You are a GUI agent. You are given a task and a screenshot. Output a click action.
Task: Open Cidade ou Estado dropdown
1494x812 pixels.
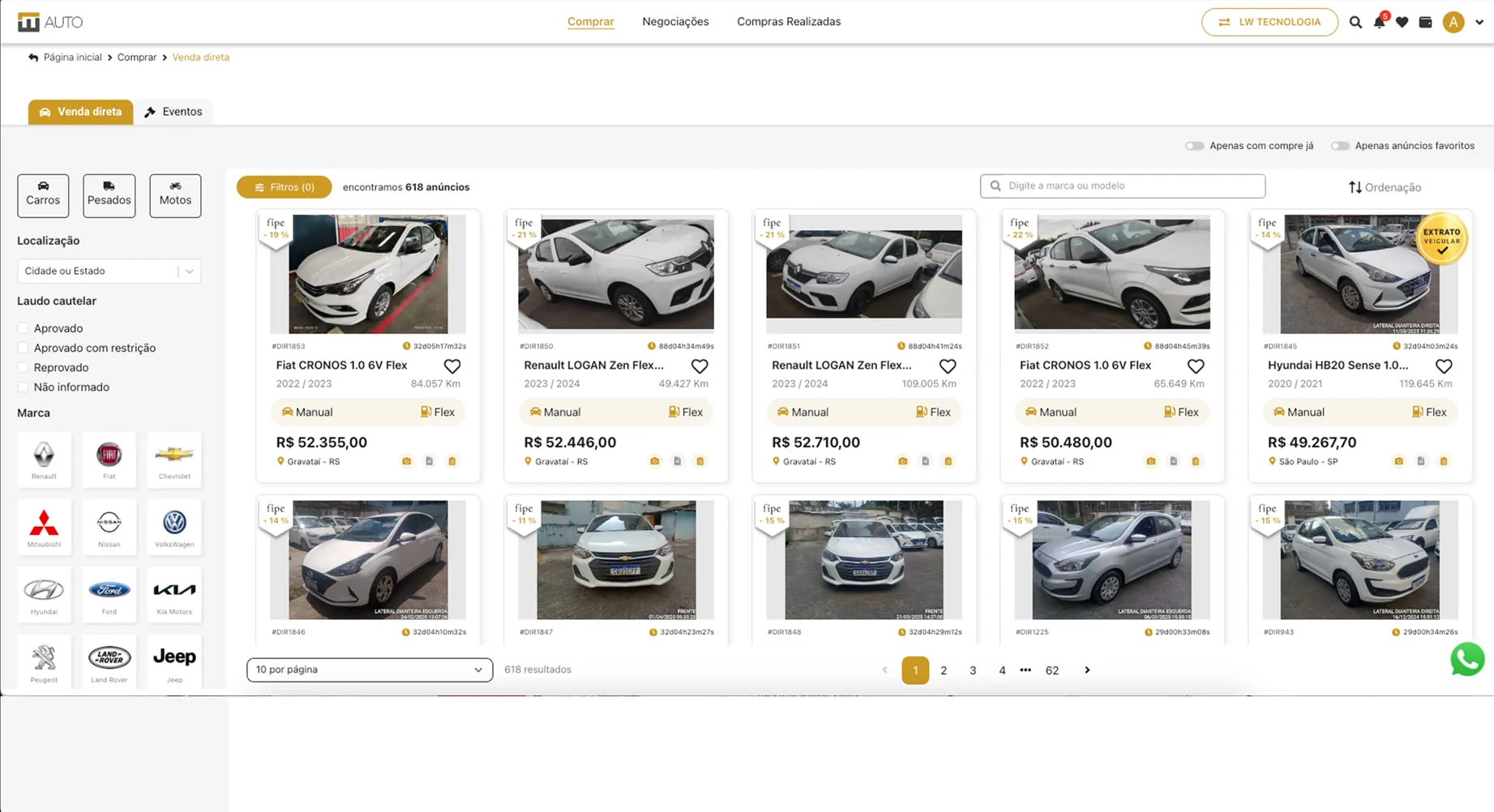click(109, 271)
